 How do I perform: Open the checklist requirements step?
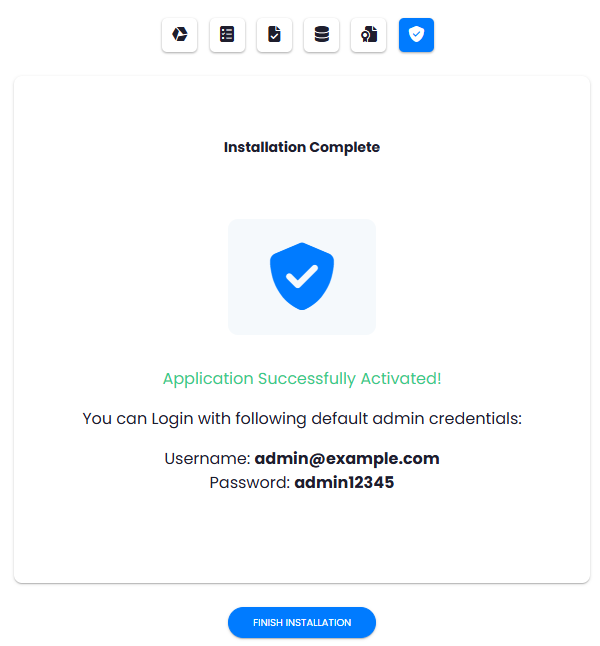[x=227, y=35]
